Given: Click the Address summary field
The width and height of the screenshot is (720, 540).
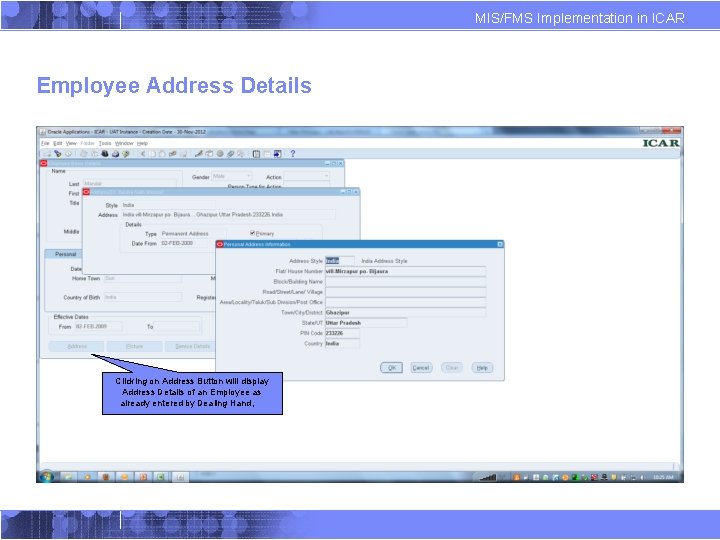Looking at the screenshot, I should 228,214.
